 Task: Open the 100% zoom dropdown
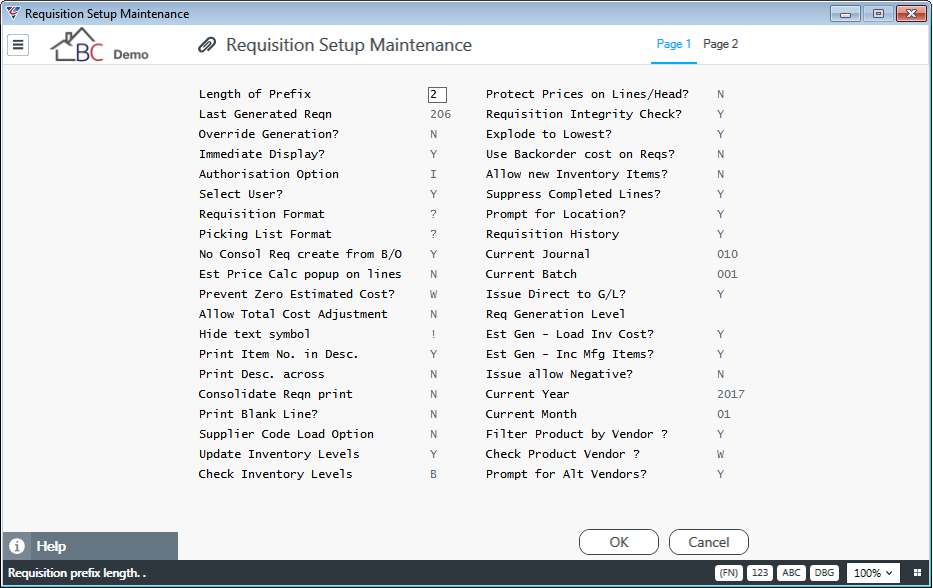[x=873, y=573]
